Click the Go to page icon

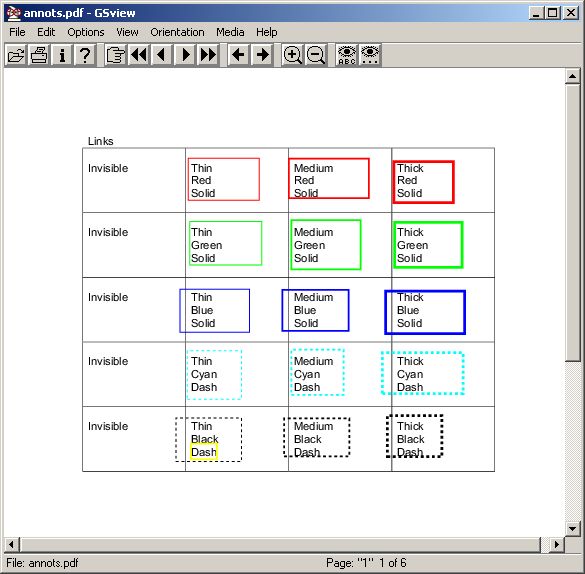(116, 55)
